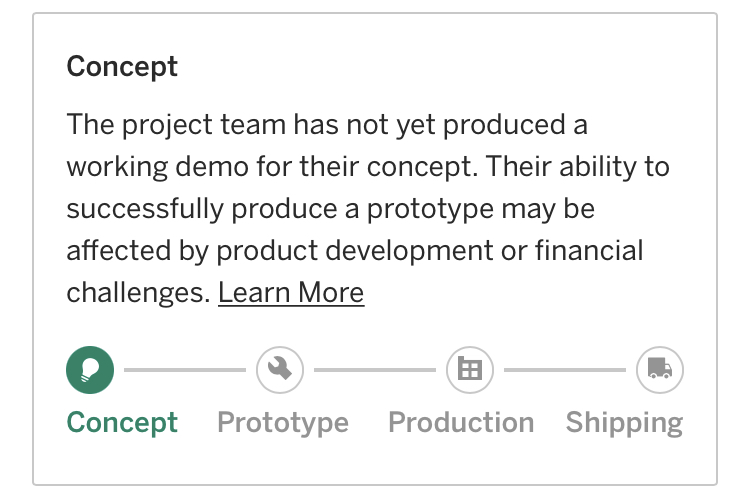The width and height of the screenshot is (750, 492).
Task: Select the Prototype stage label
Action: (283, 422)
